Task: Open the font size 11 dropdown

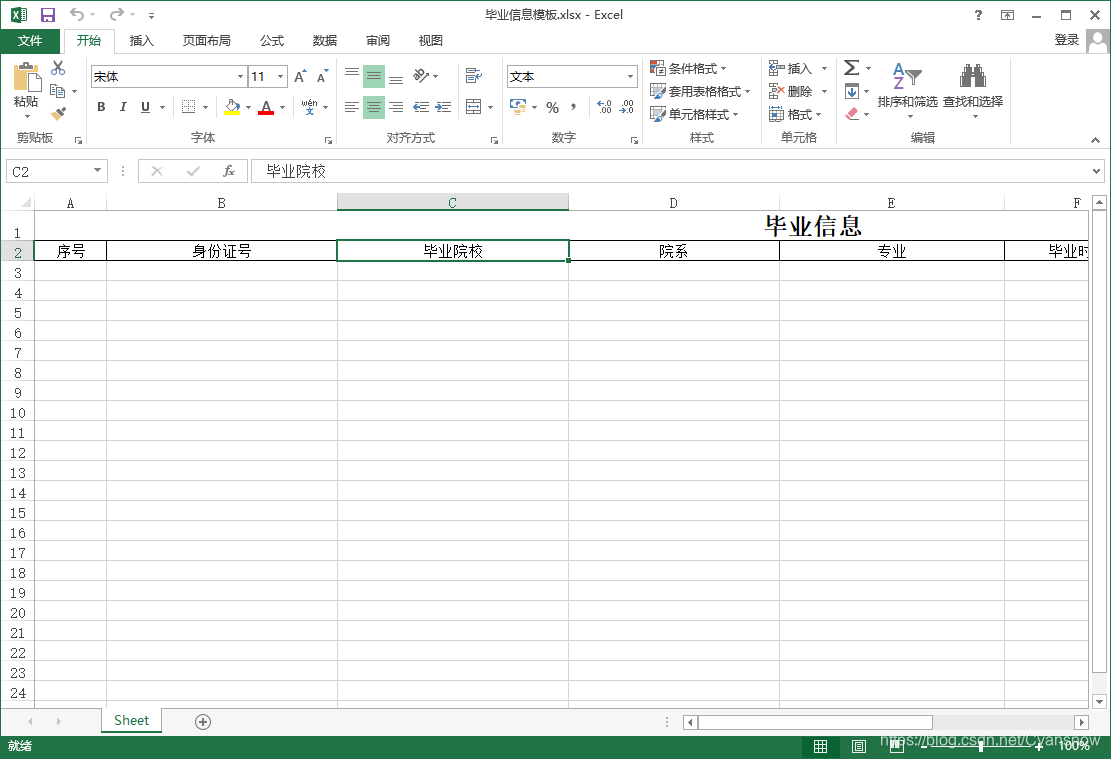Action: (281, 77)
